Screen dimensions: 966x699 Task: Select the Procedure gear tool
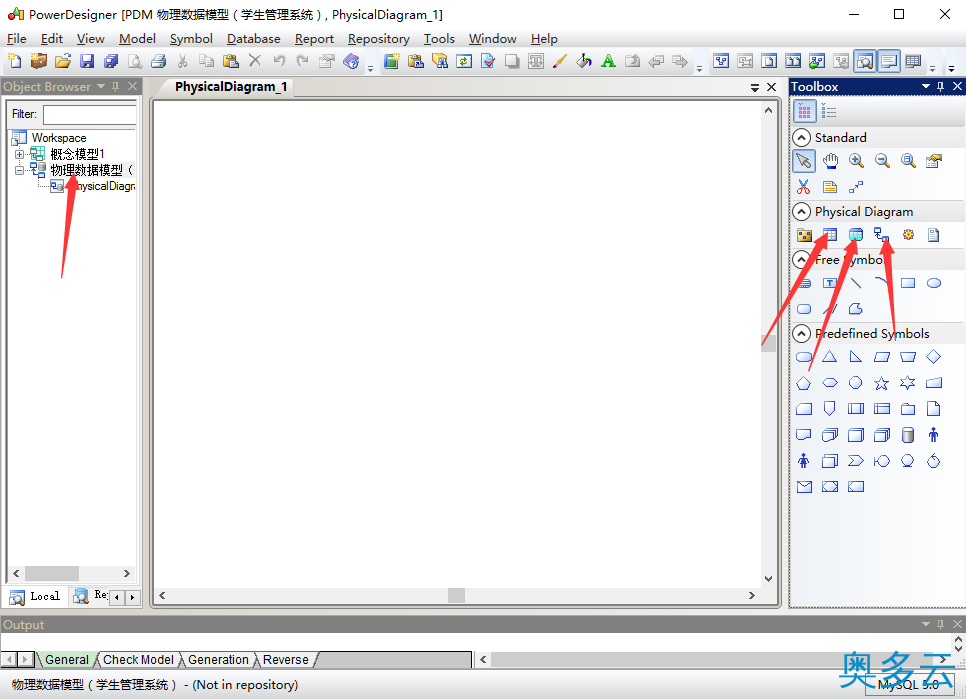pyautogui.click(x=908, y=235)
